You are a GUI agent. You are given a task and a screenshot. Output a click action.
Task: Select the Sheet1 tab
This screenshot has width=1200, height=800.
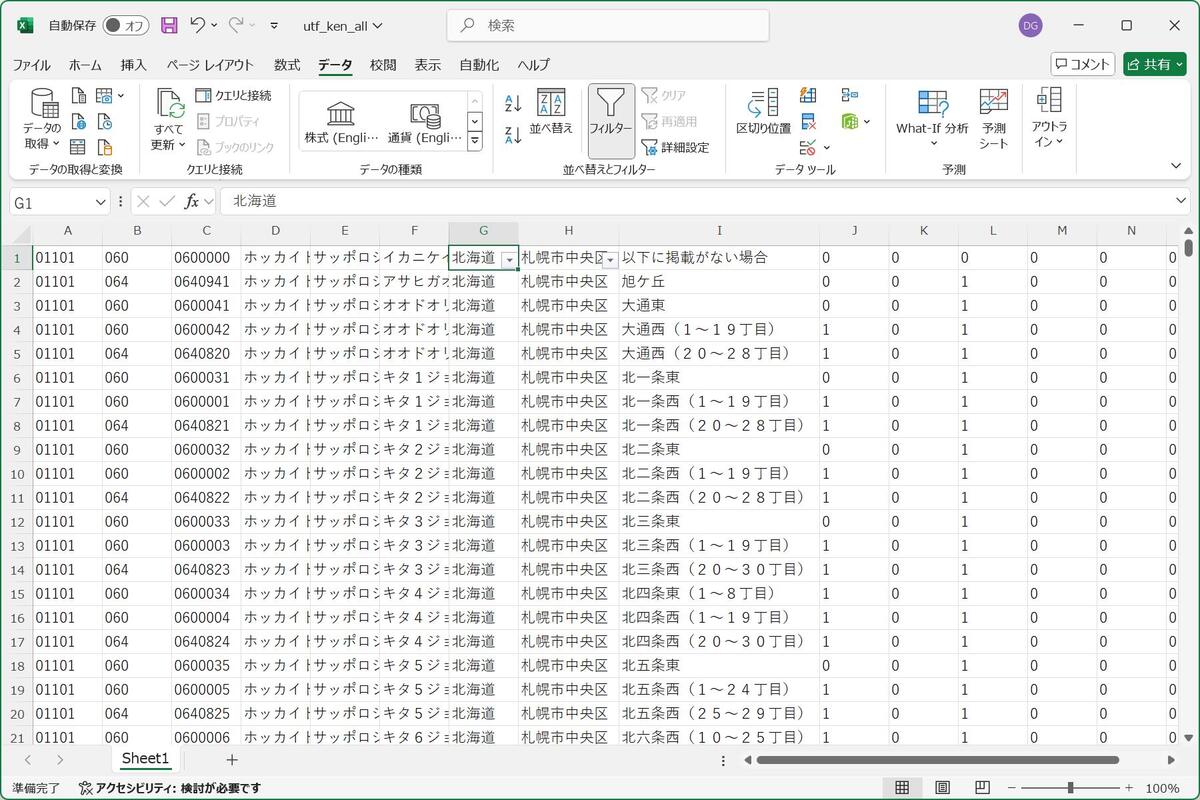click(x=146, y=759)
